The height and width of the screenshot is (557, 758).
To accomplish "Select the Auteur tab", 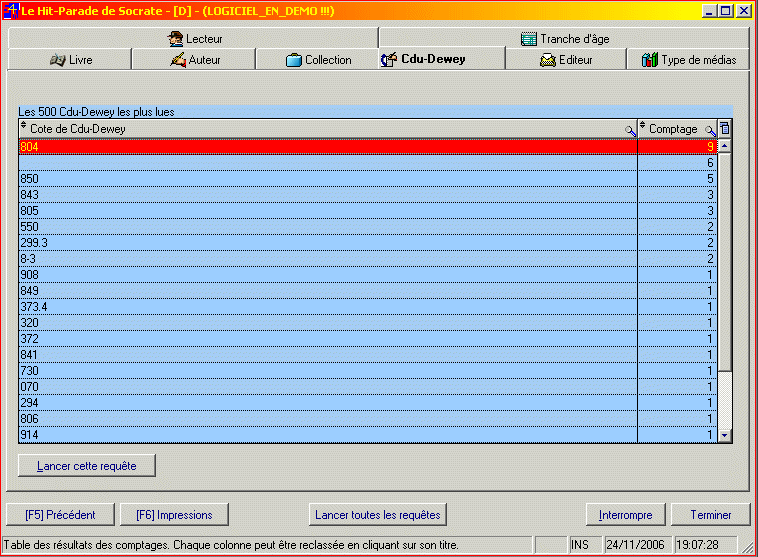I will click(194, 59).
